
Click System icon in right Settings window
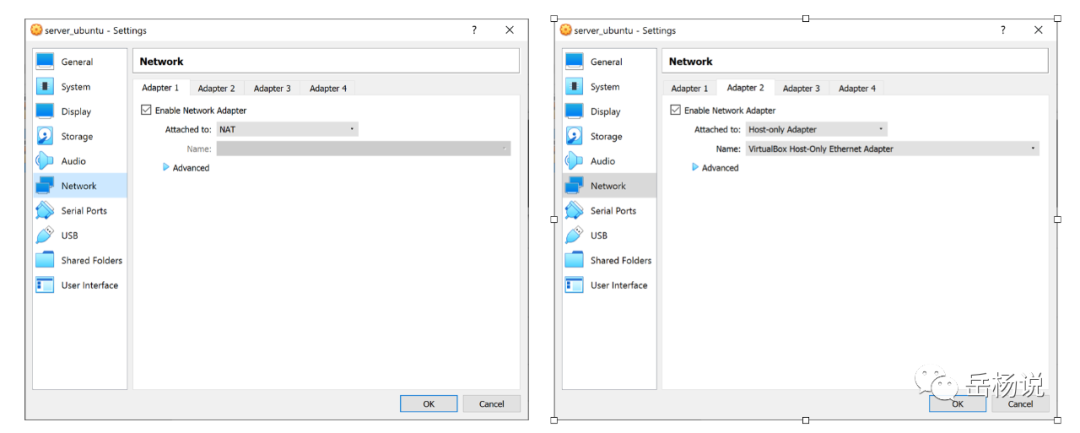574,87
